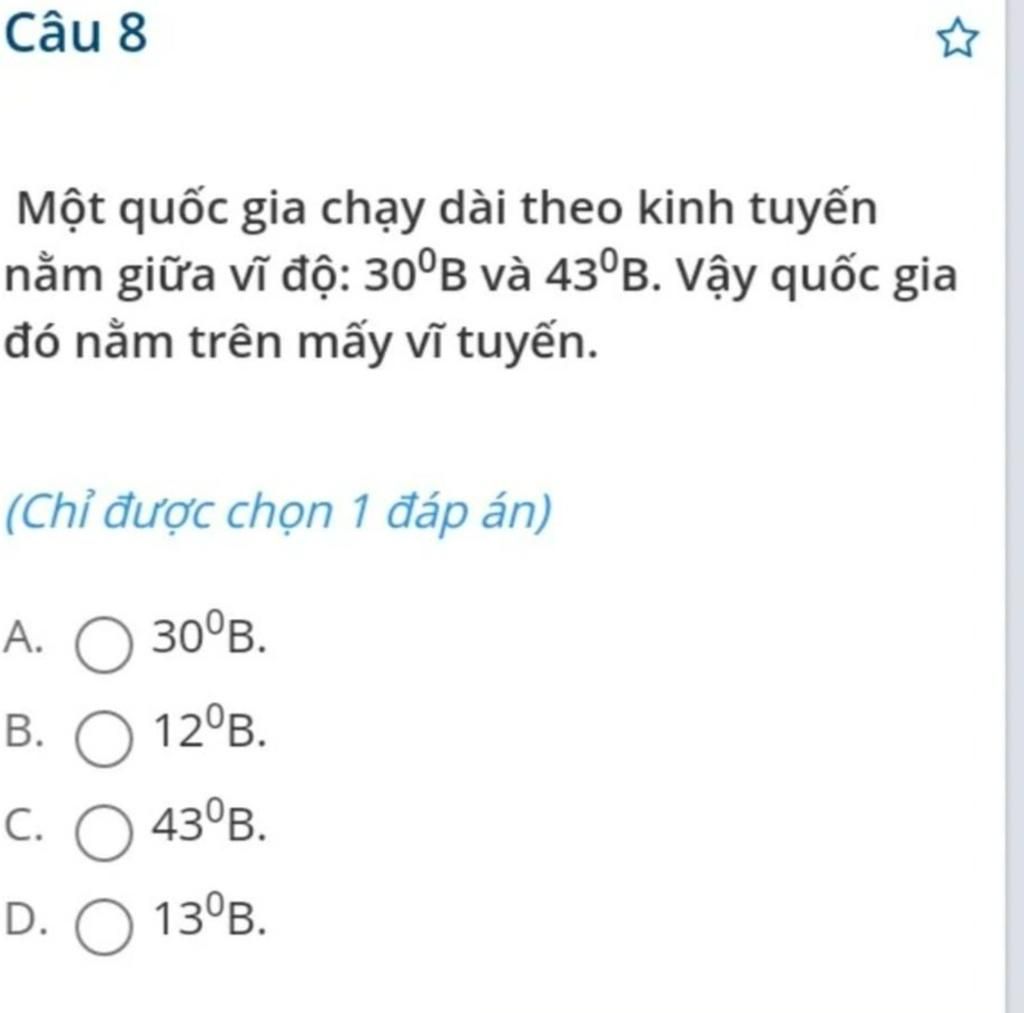This screenshot has width=1024, height=1013.
Task: Click the 13⁰B answer text
Action: tap(209, 916)
